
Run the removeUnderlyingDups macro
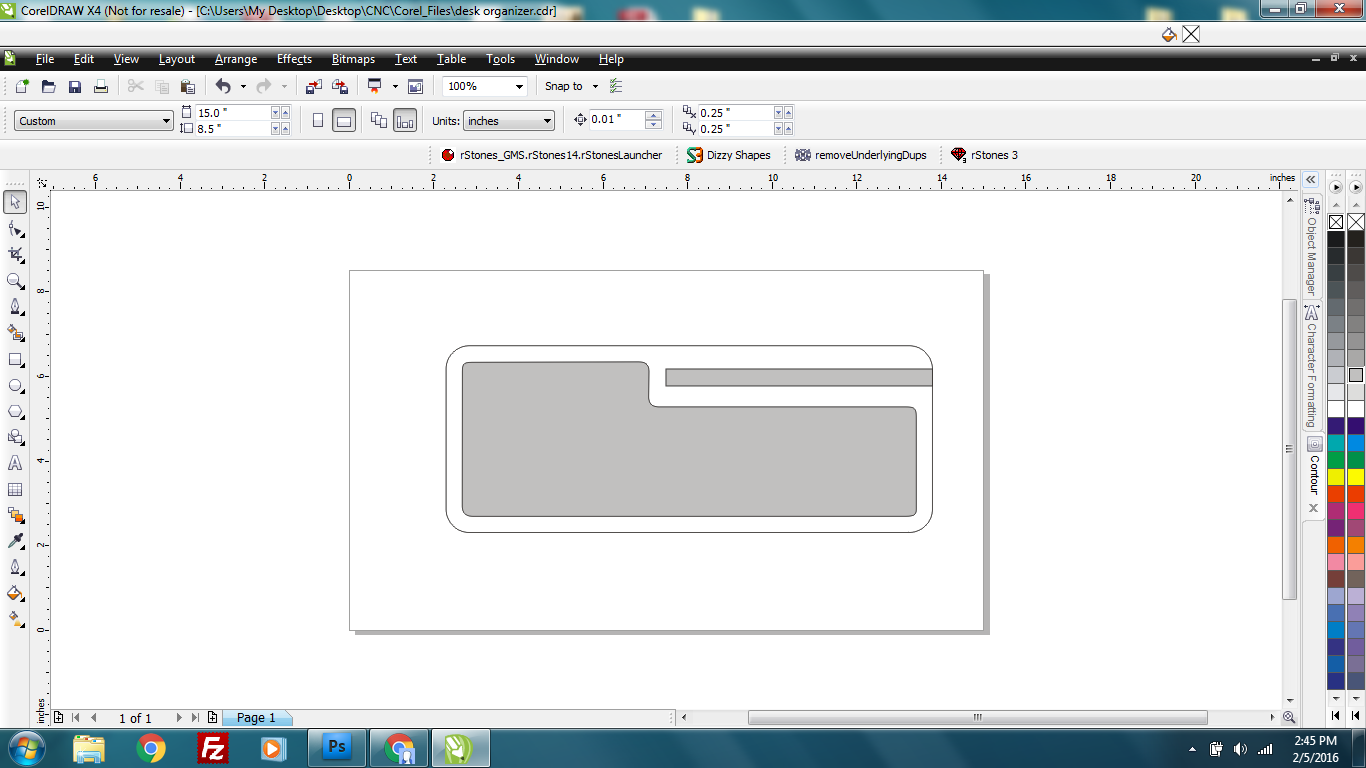[x=861, y=155]
